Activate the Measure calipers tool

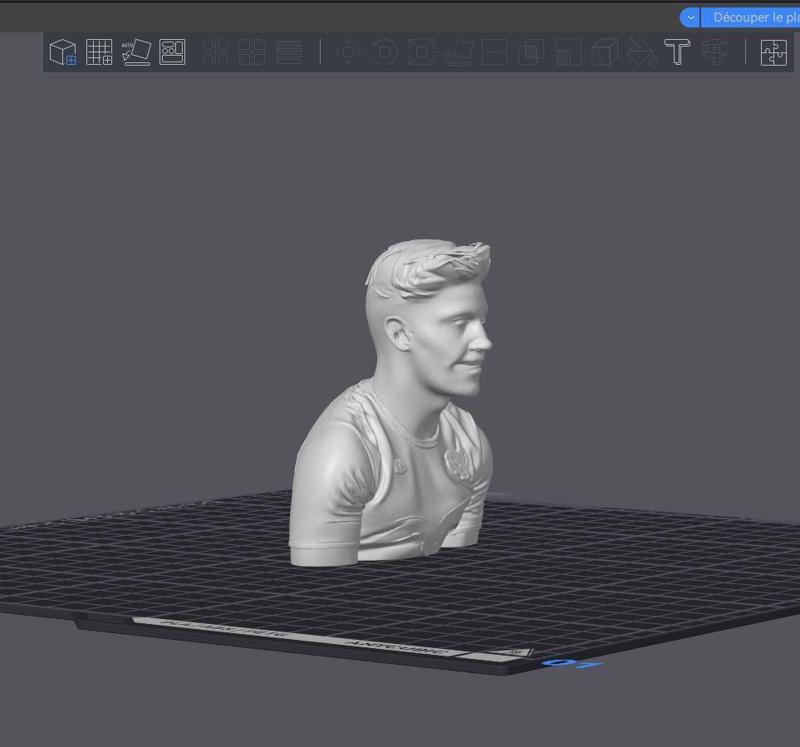coord(712,53)
